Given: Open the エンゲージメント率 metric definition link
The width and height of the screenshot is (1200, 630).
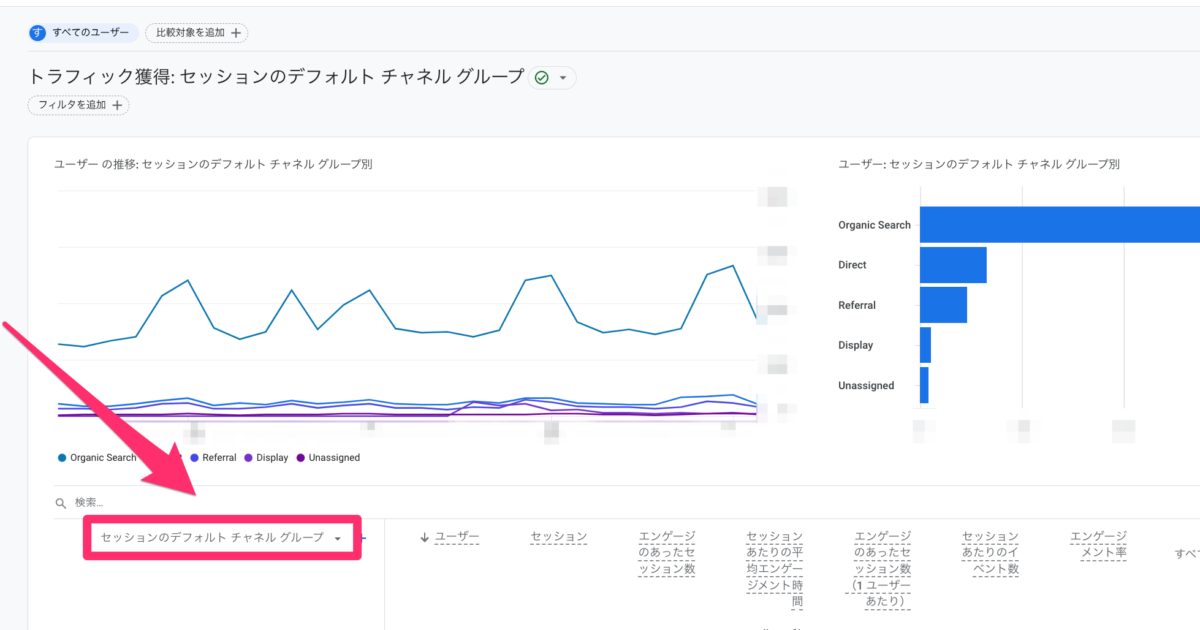Looking at the screenshot, I should click(1099, 544).
